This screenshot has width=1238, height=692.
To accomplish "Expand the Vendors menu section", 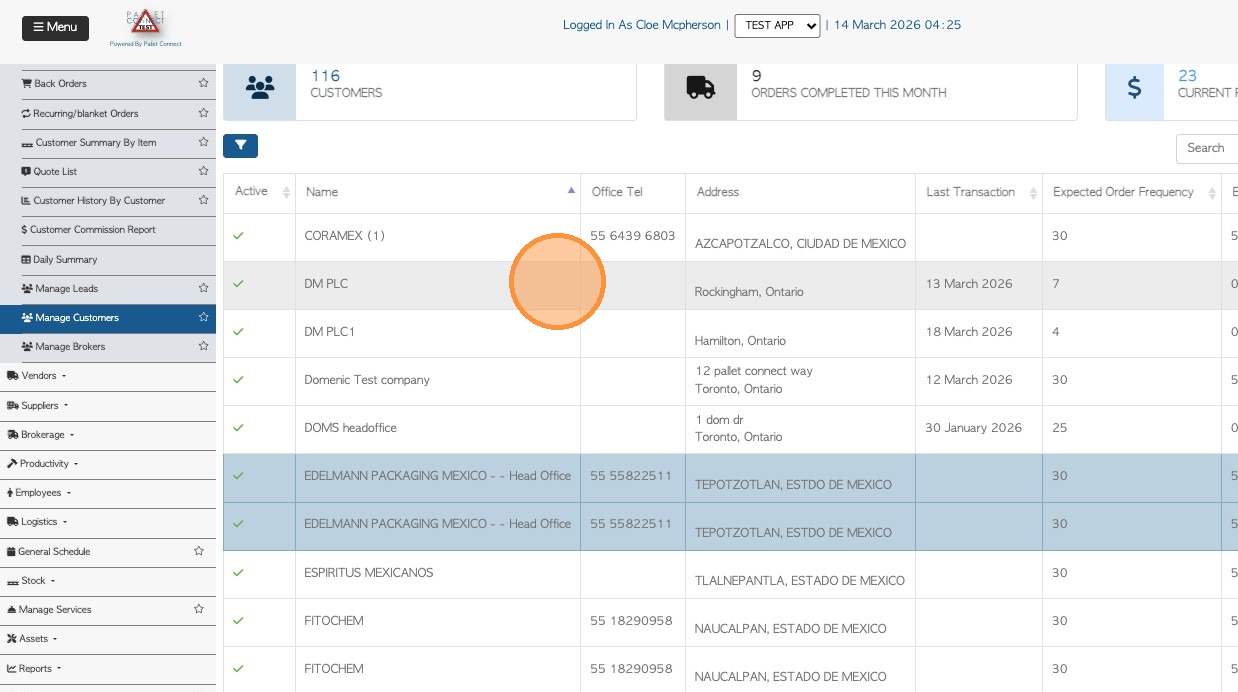I will click(x=37, y=376).
